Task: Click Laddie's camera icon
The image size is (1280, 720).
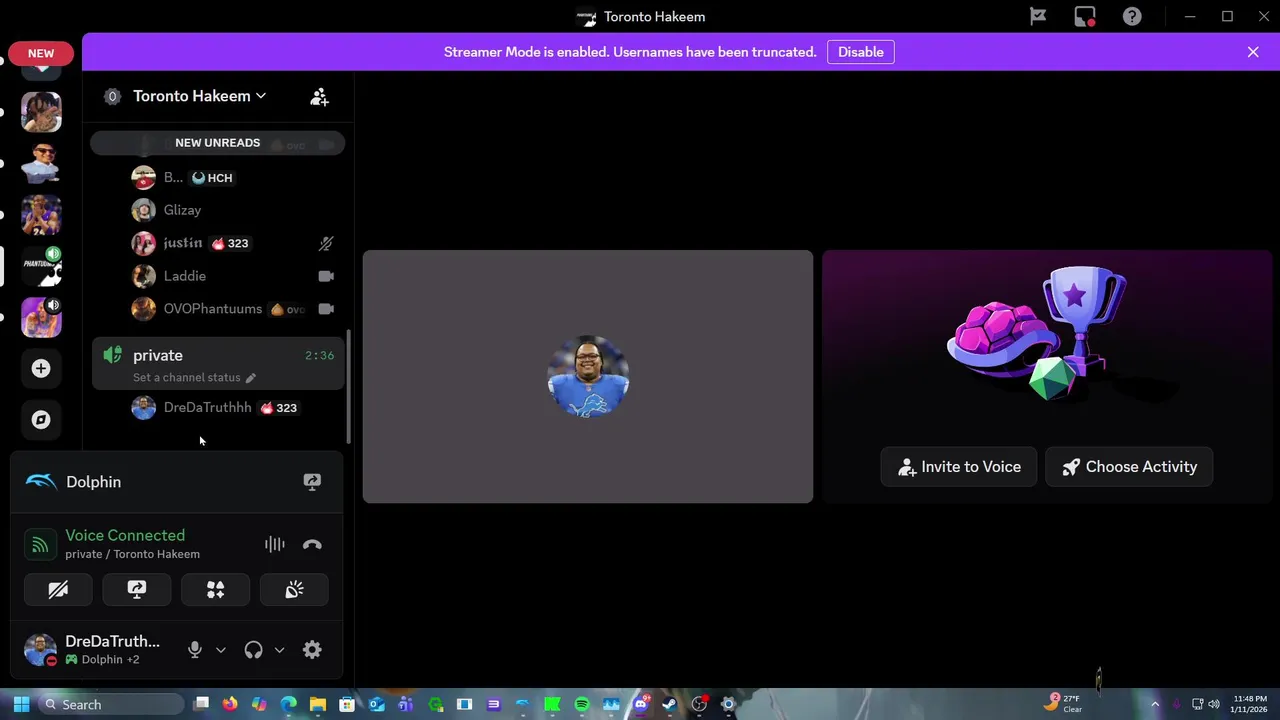Action: pos(326,276)
